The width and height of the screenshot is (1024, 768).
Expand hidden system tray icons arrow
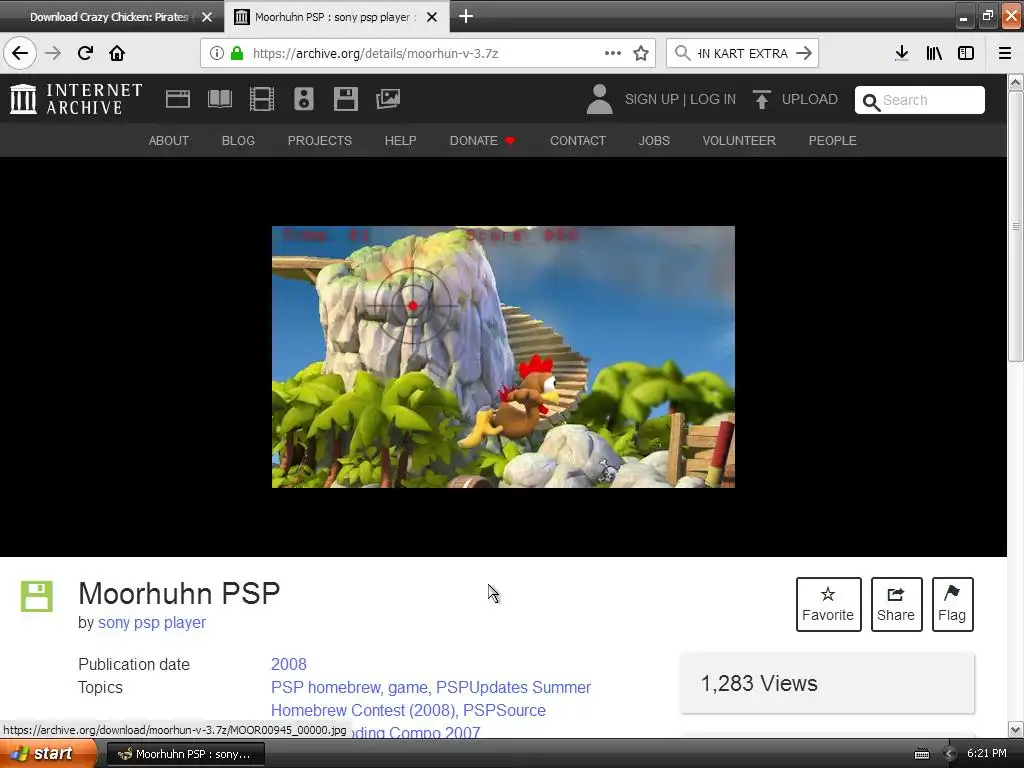tap(950, 754)
